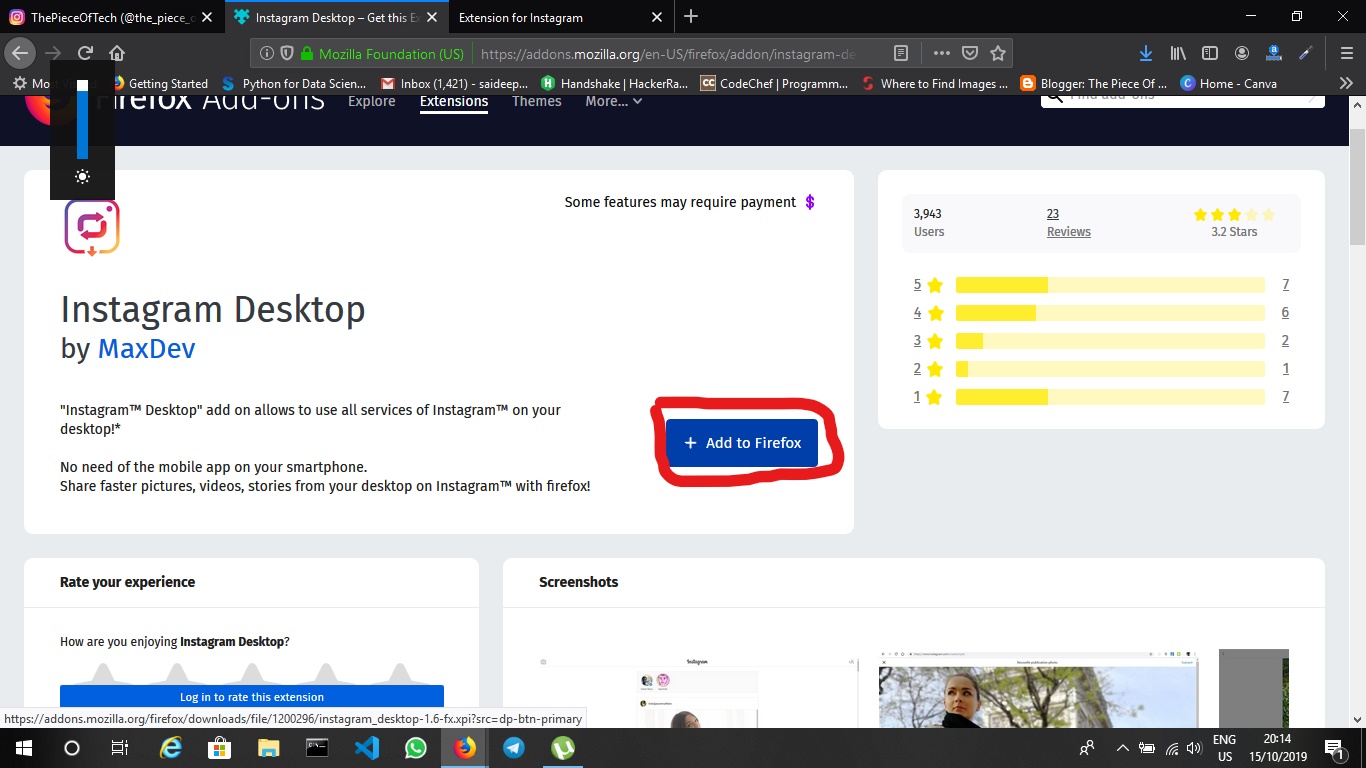Open the Themes section of Add-ons
The width and height of the screenshot is (1366, 768).
coord(537,101)
